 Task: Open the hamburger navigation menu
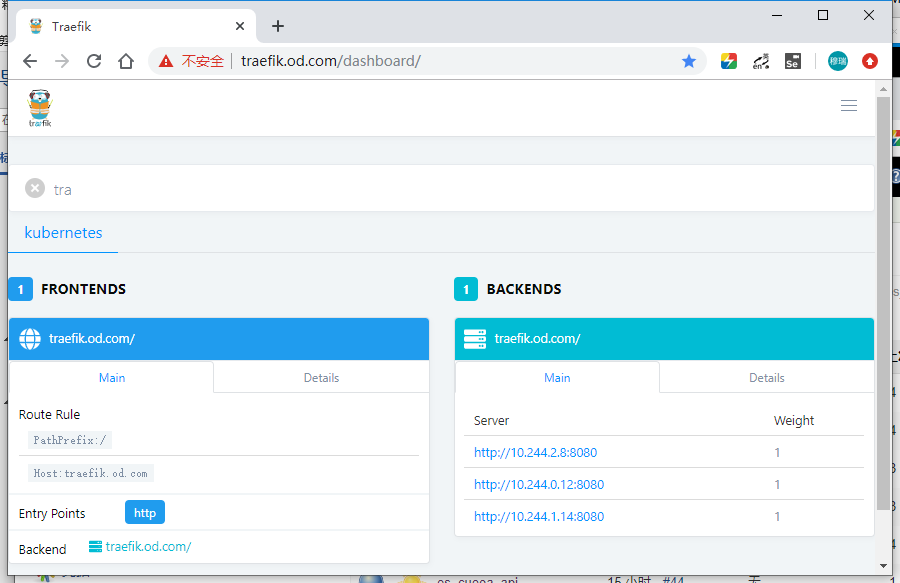click(x=848, y=106)
